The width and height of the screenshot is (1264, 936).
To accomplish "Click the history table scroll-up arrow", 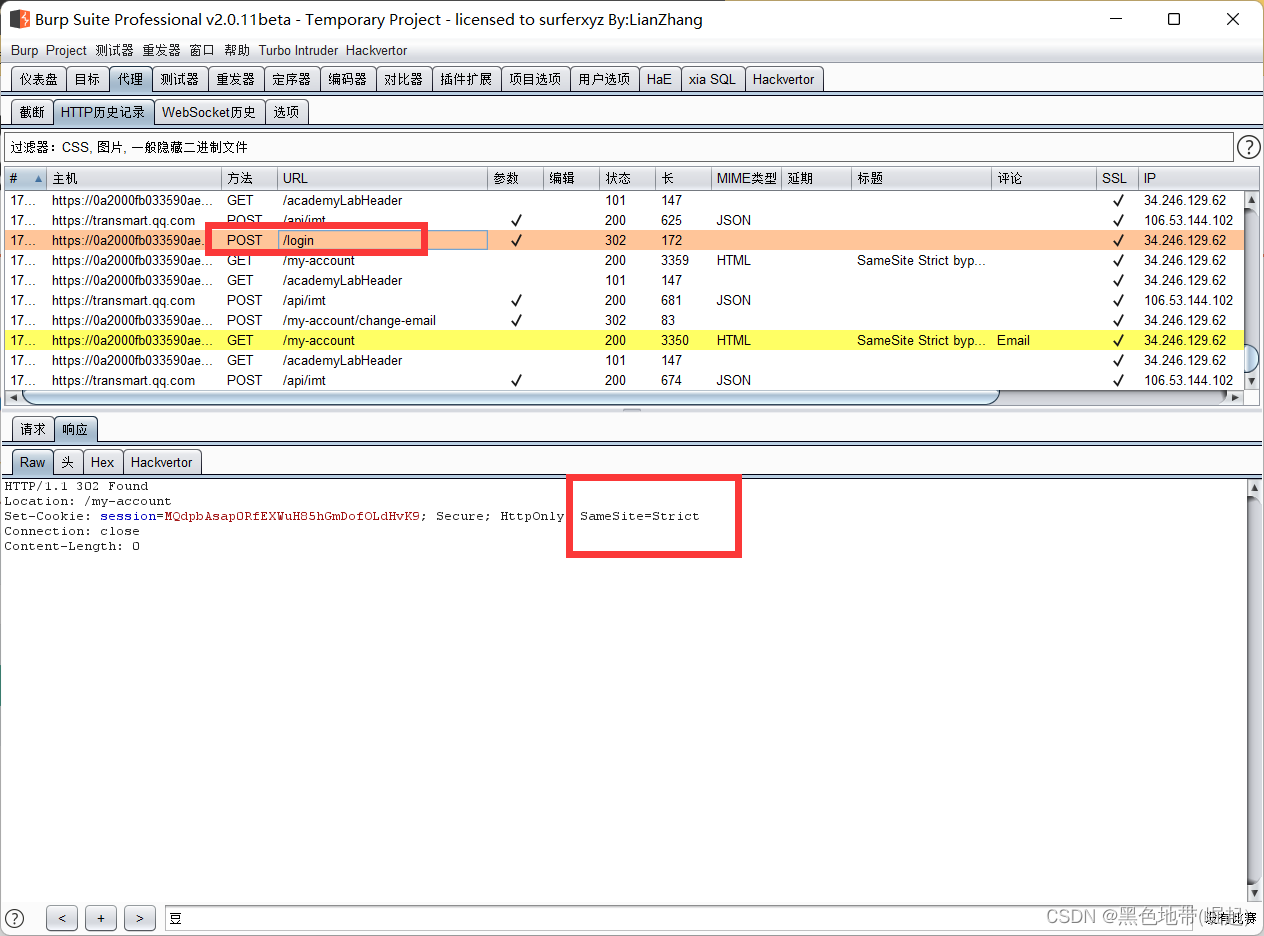I will point(1251,198).
